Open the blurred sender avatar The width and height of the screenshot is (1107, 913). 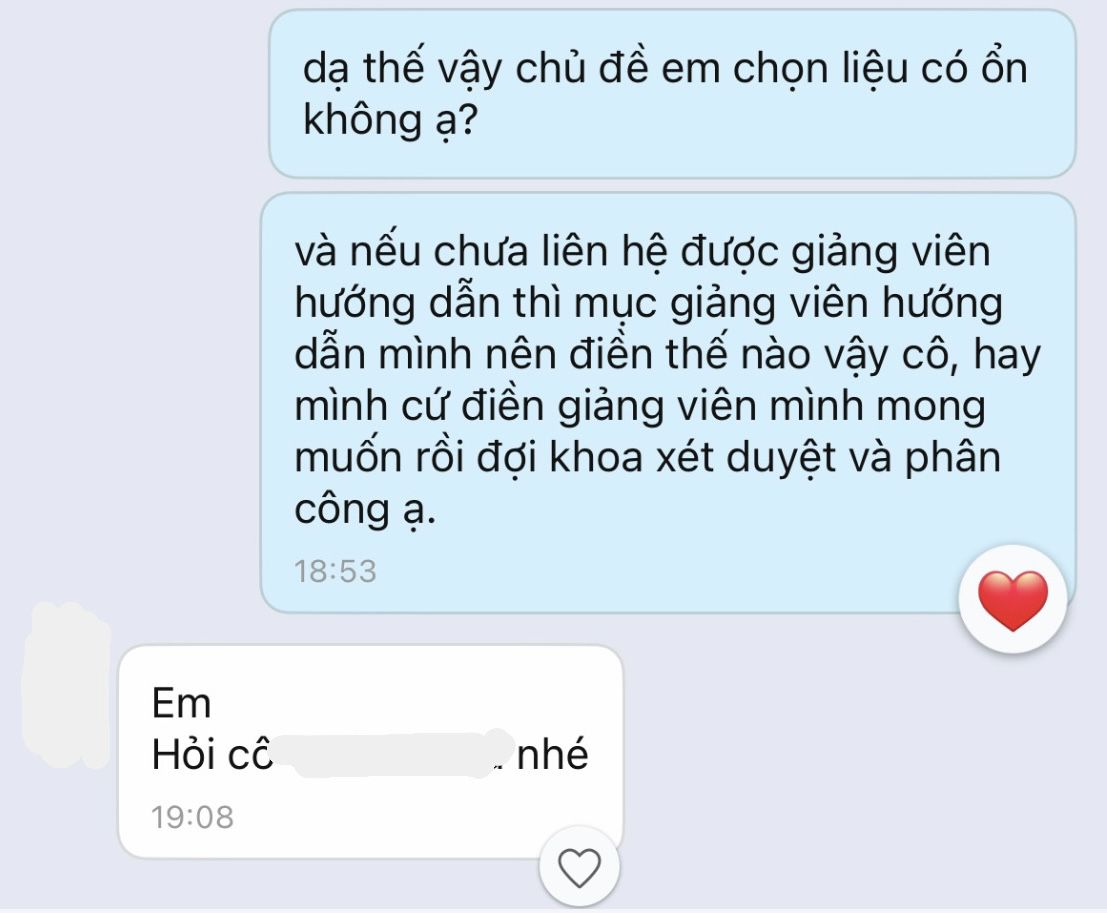[x=66, y=685]
